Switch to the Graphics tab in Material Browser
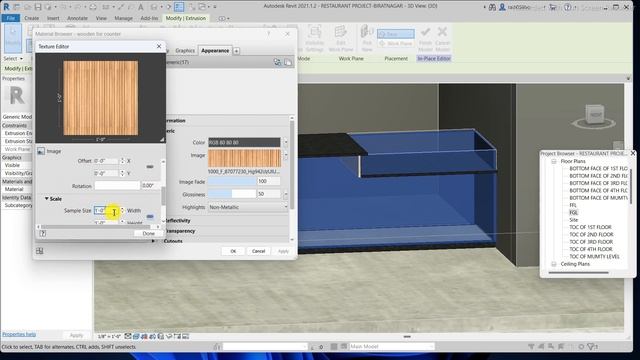This screenshot has height=360, width=640. click(x=185, y=51)
